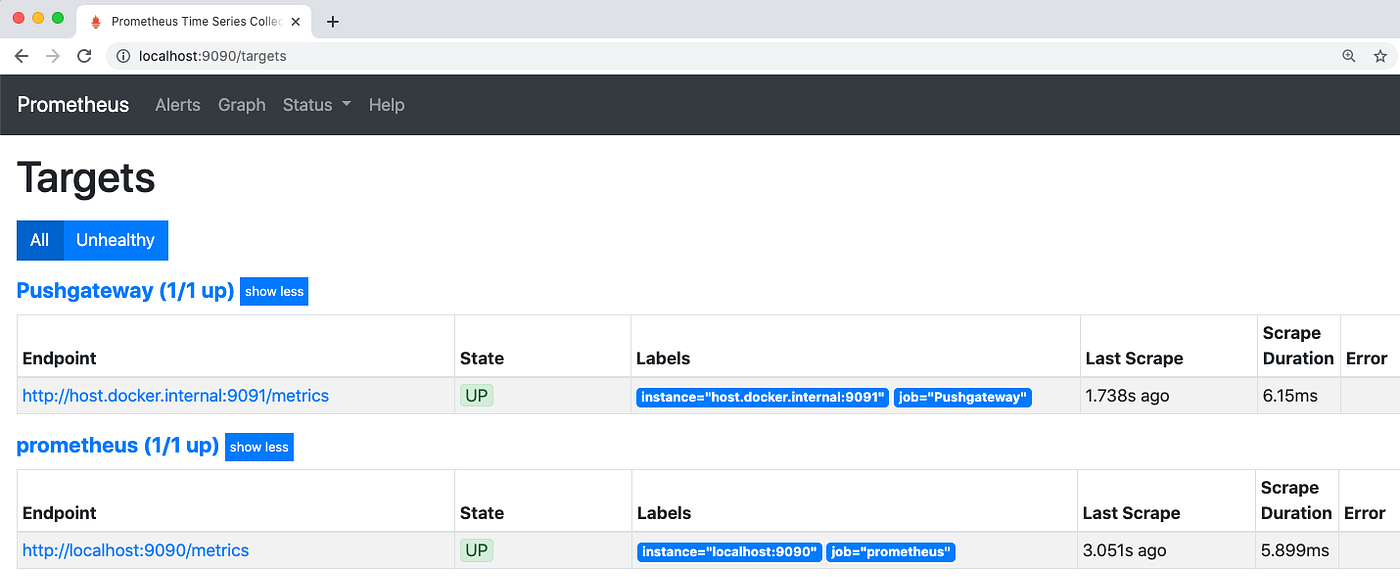Go back with the browser back arrow
Viewport: 1400px width, 577px height.
coord(21,56)
